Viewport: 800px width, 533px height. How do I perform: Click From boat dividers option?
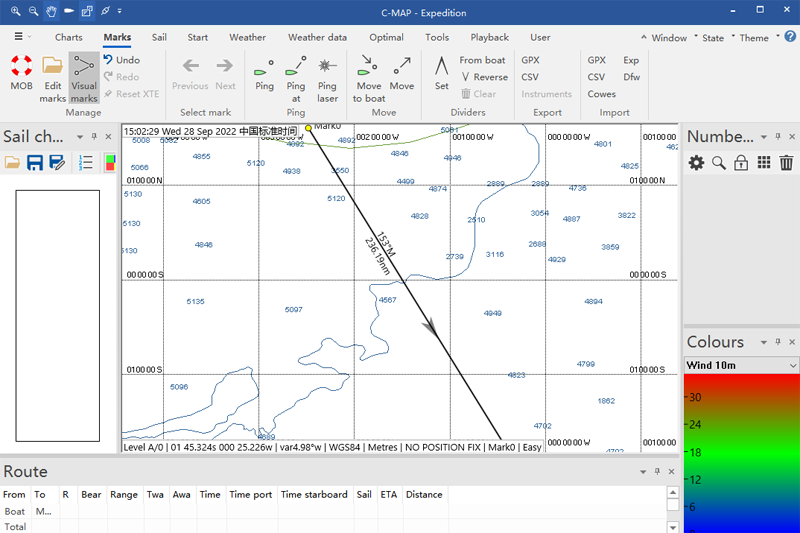pyautogui.click(x=482, y=60)
